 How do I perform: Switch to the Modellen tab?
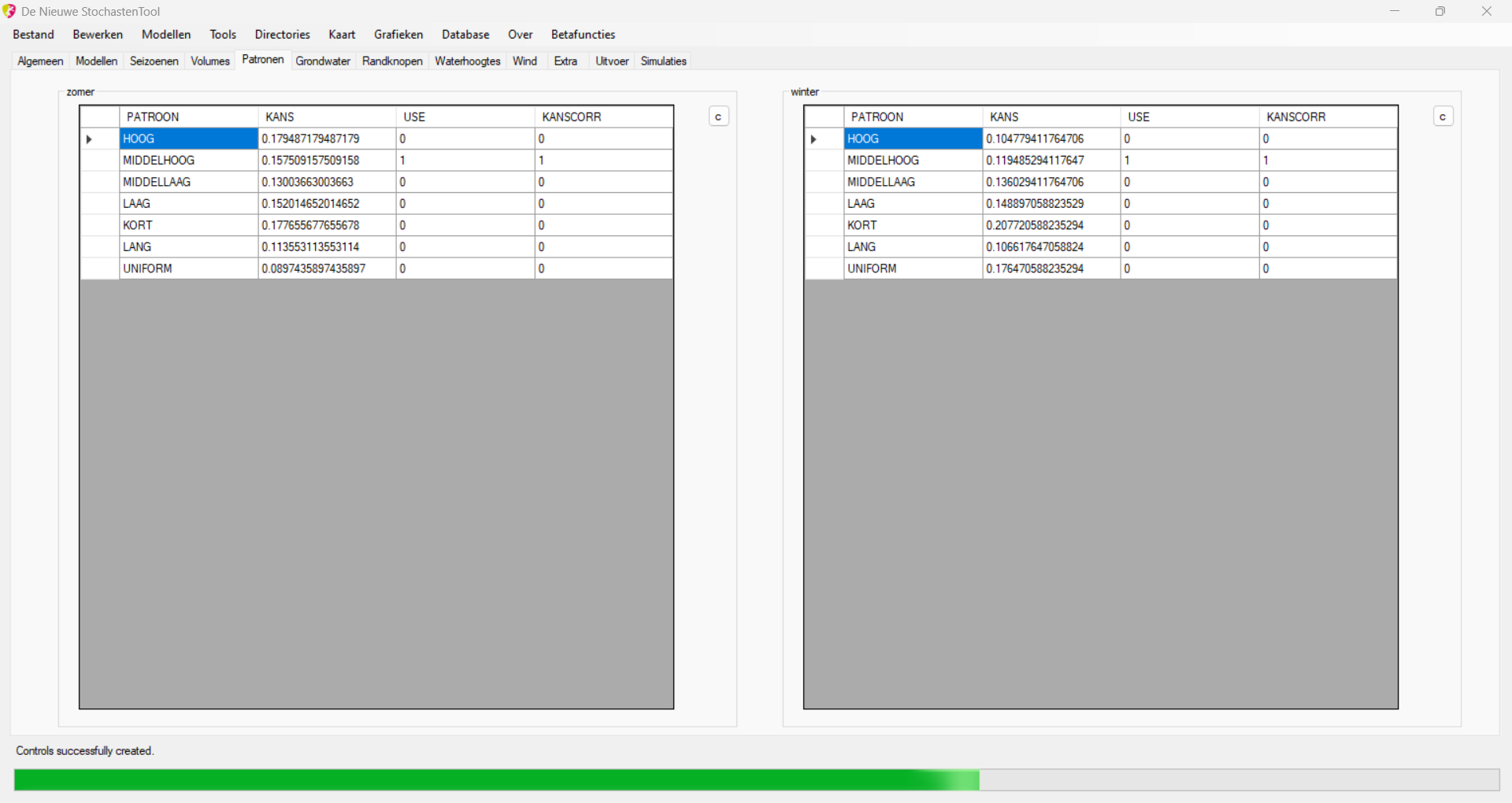[97, 61]
